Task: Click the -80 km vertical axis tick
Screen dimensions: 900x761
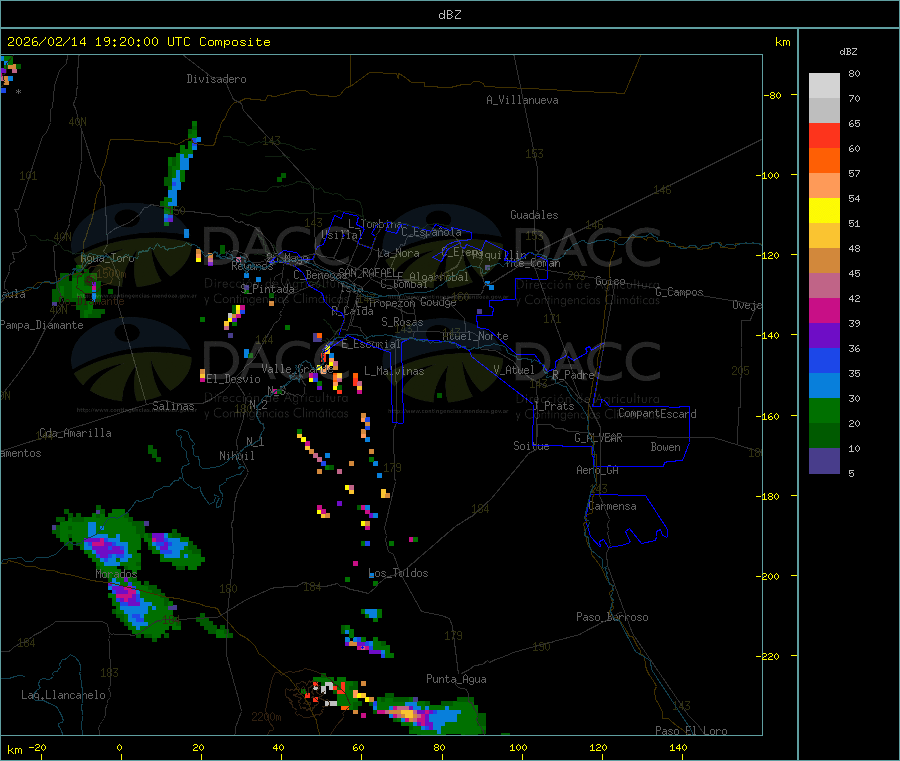Action: point(773,95)
